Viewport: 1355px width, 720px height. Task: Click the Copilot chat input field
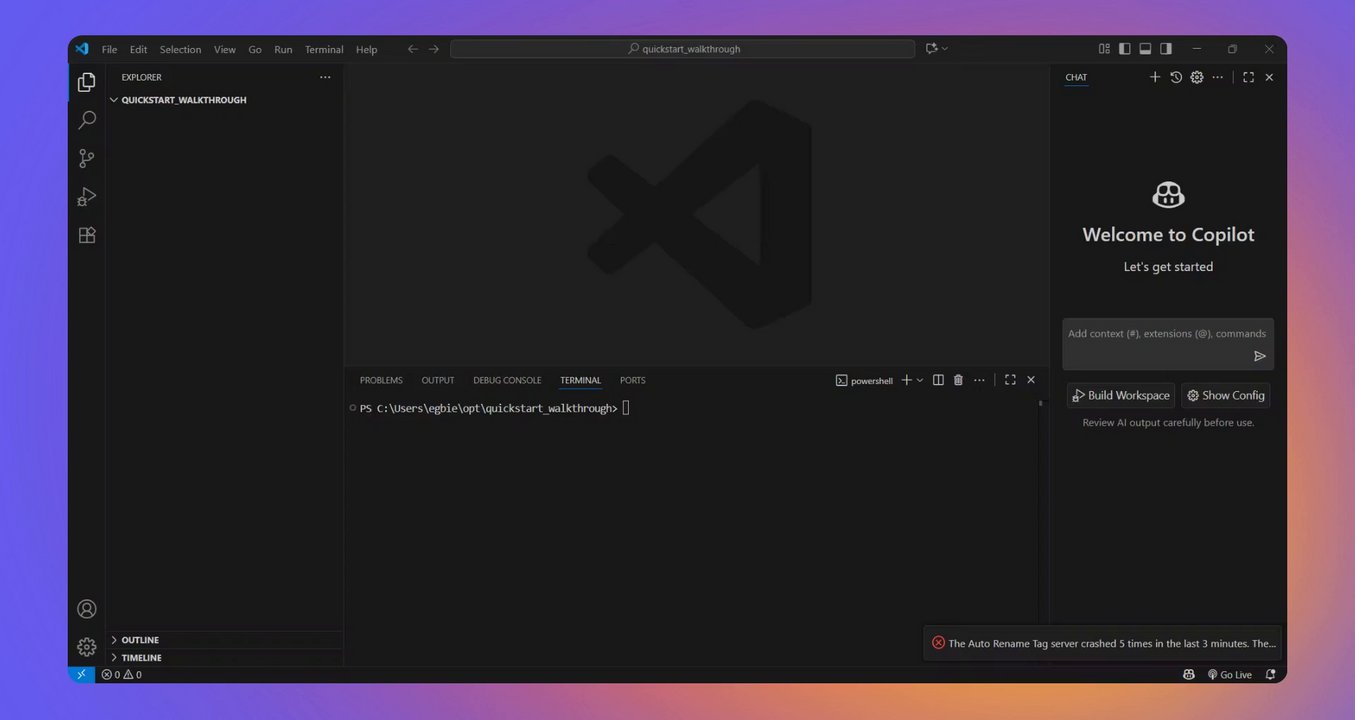pyautogui.click(x=1168, y=344)
